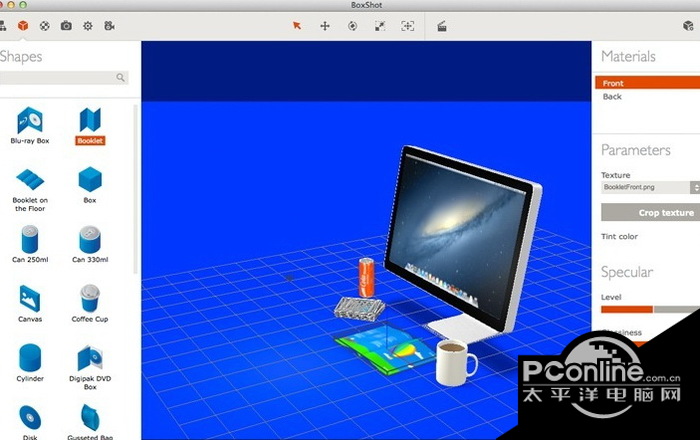This screenshot has width=700, height=440.
Task: Click the "Level" label
Action: click(611, 297)
